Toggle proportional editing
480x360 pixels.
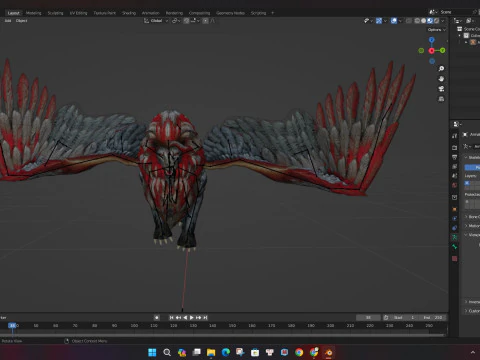coord(205,21)
